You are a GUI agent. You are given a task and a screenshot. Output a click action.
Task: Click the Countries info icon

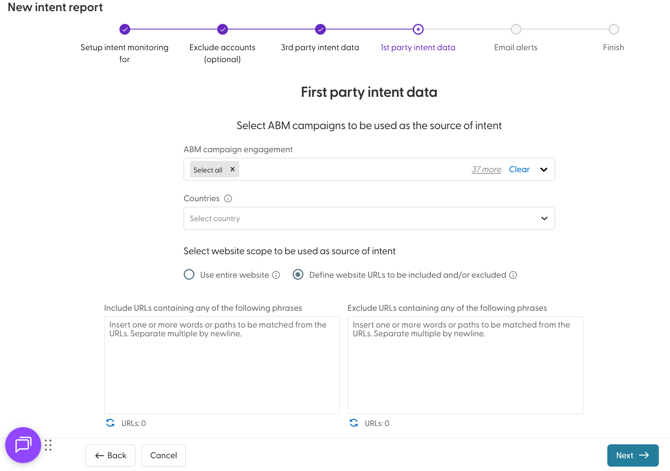228,199
